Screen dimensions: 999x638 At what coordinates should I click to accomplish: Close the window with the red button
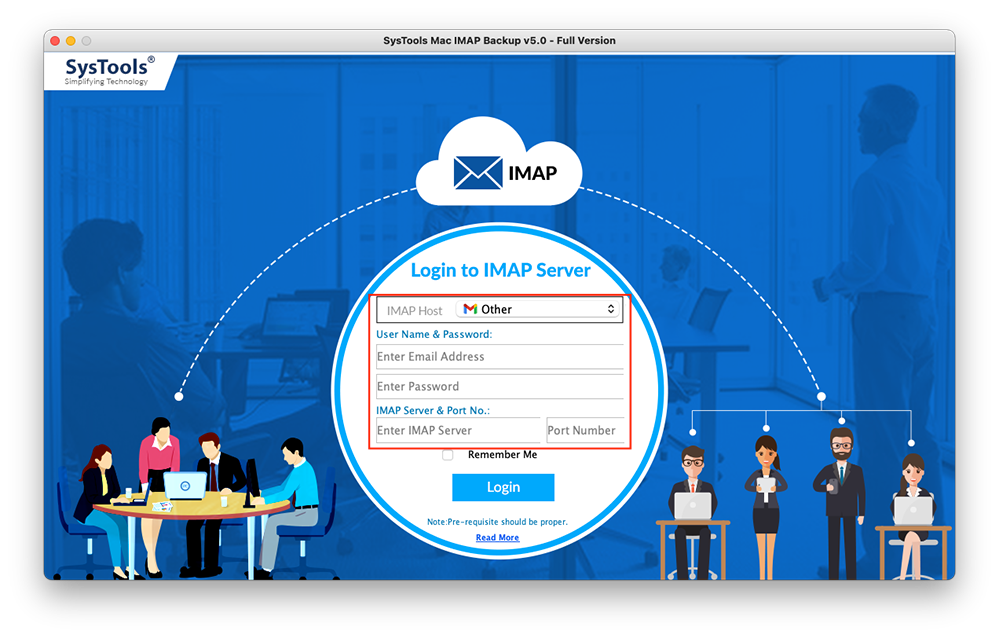55,41
